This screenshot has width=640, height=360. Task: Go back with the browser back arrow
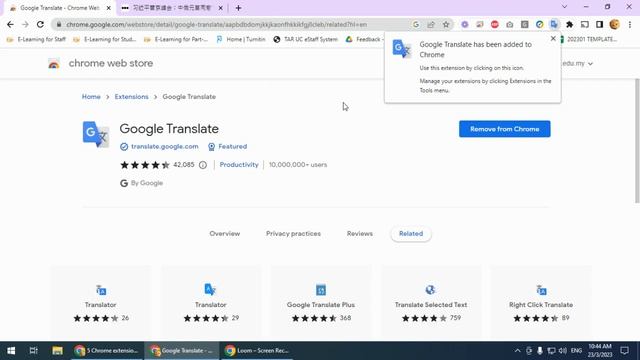click(10, 24)
